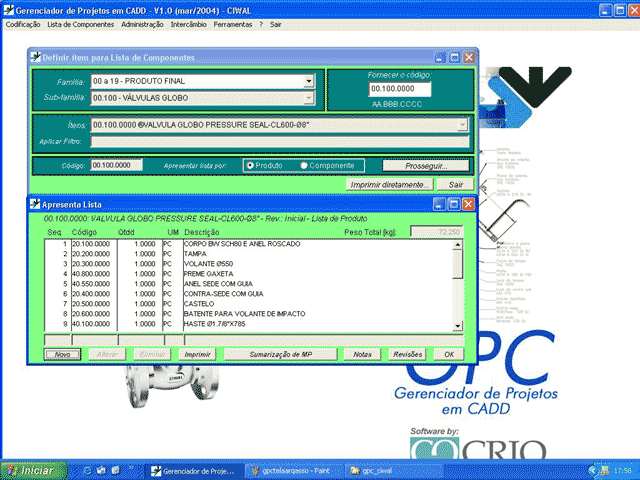The width and height of the screenshot is (640, 480).
Task: Open the Iniciar start menu
Action: tap(29, 469)
